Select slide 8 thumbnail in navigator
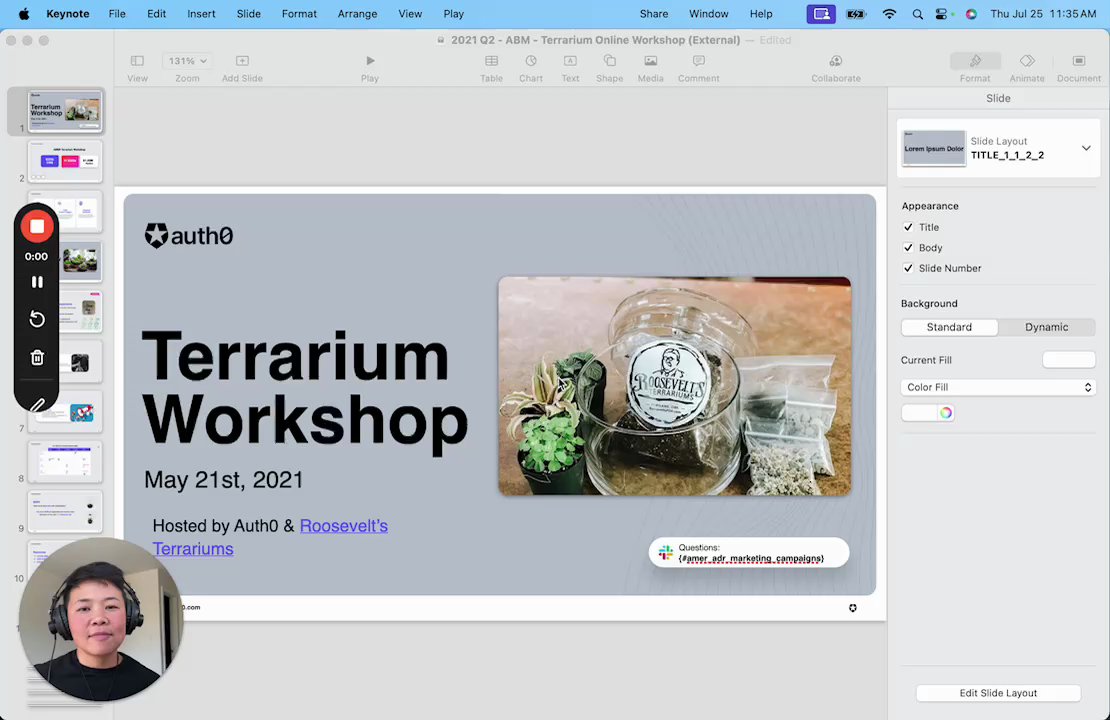 pyautogui.click(x=65, y=462)
